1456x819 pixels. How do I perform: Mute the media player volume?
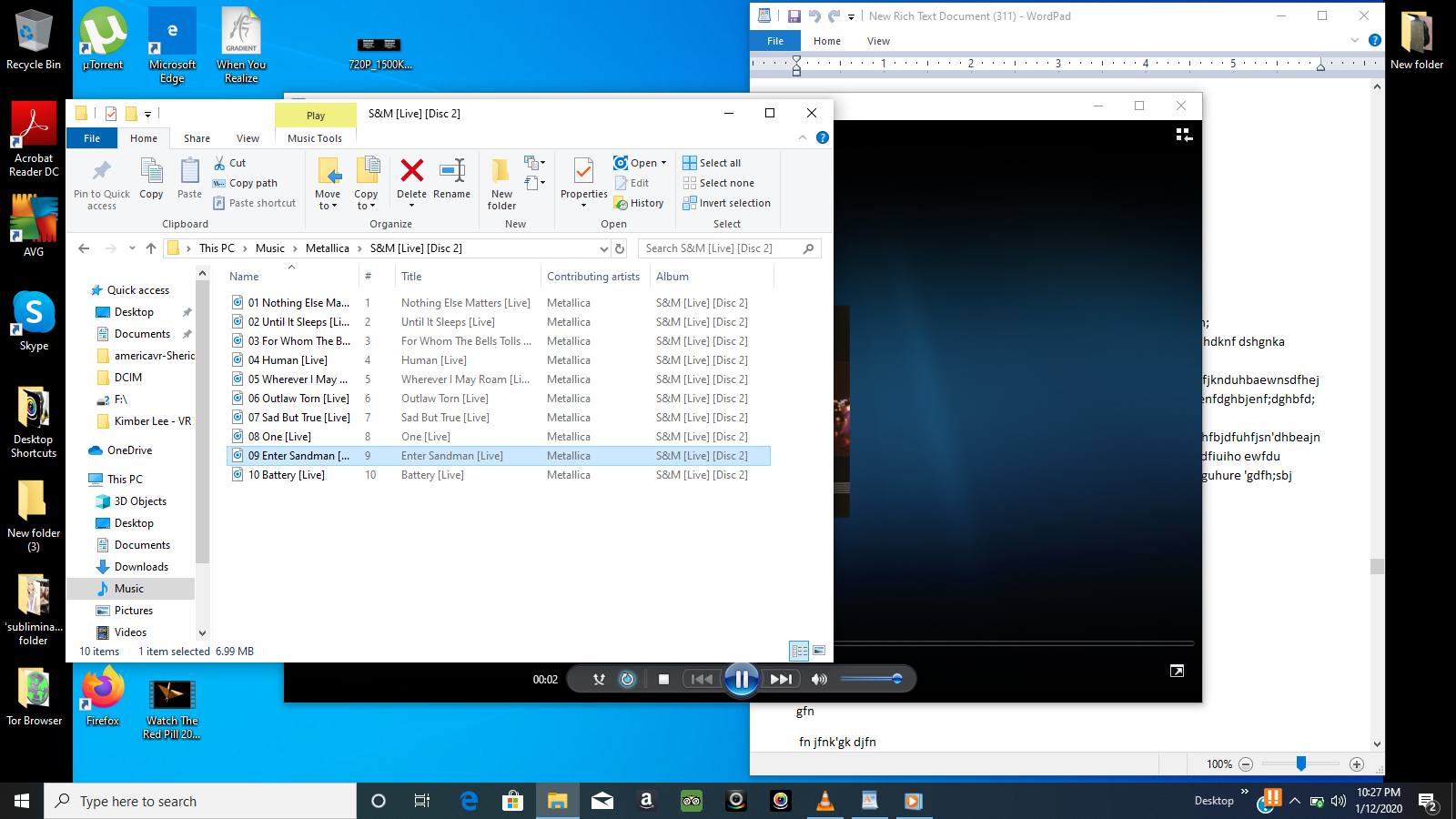[819, 679]
